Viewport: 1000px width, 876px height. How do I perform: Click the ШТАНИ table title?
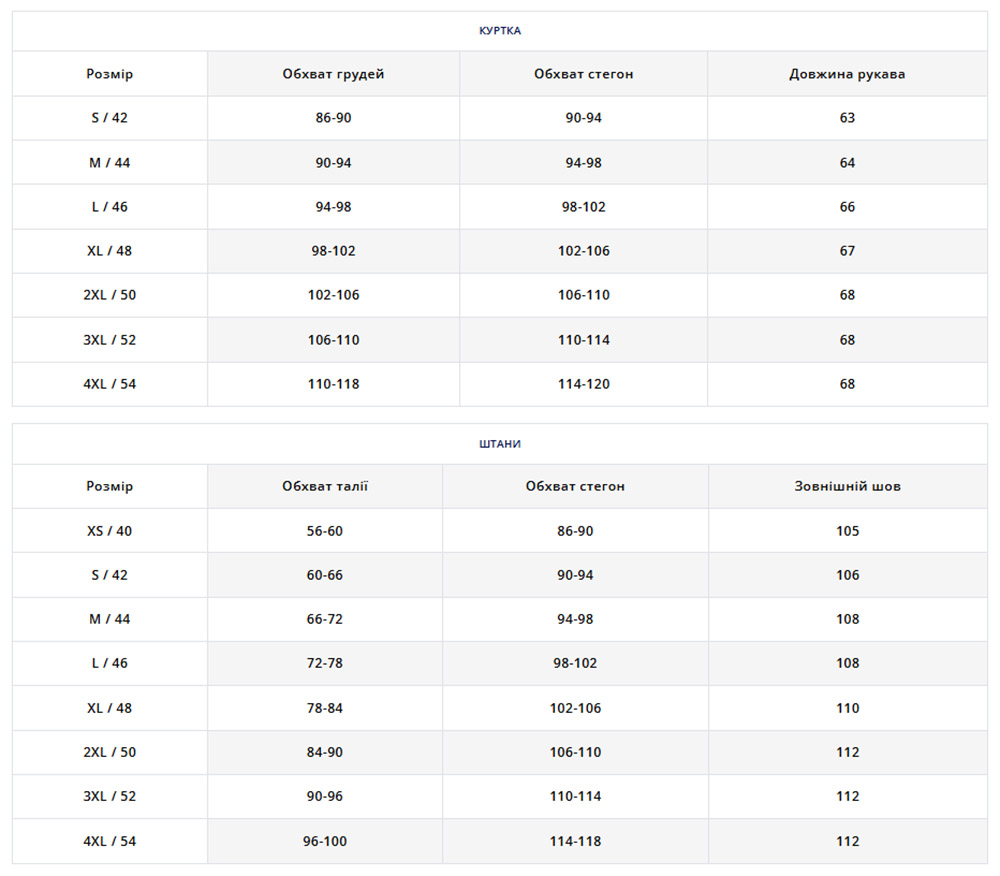pyautogui.click(x=499, y=444)
